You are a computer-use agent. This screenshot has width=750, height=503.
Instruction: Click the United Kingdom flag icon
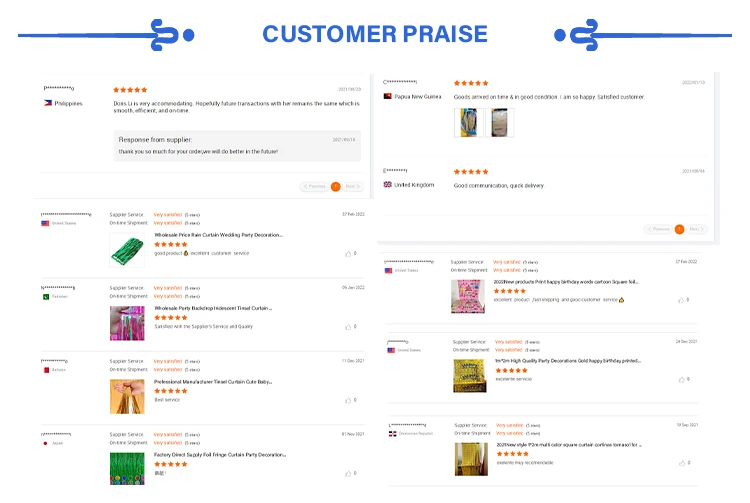click(388, 185)
